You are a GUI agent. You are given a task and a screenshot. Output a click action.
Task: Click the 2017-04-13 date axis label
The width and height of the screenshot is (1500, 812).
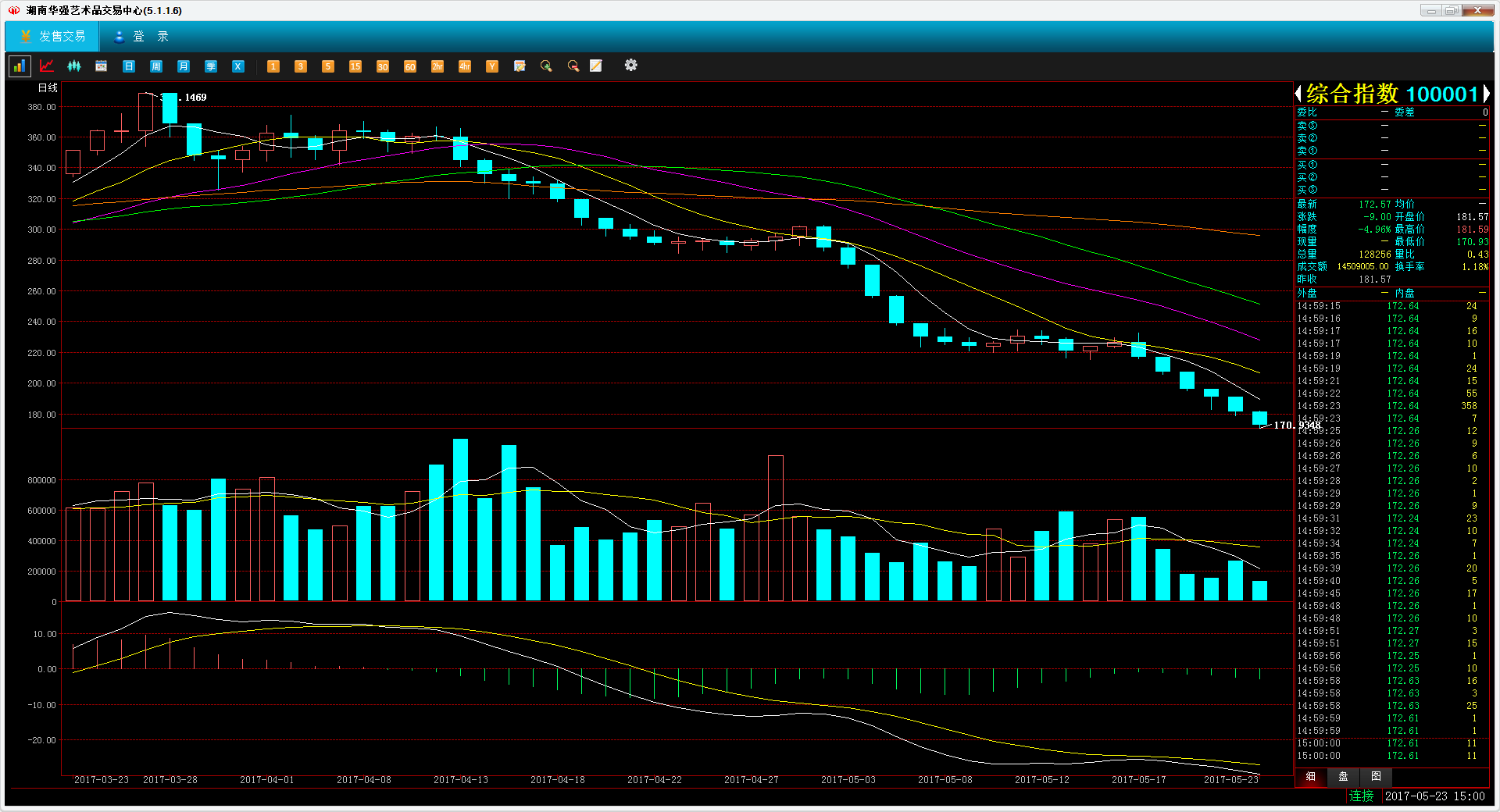click(x=461, y=780)
